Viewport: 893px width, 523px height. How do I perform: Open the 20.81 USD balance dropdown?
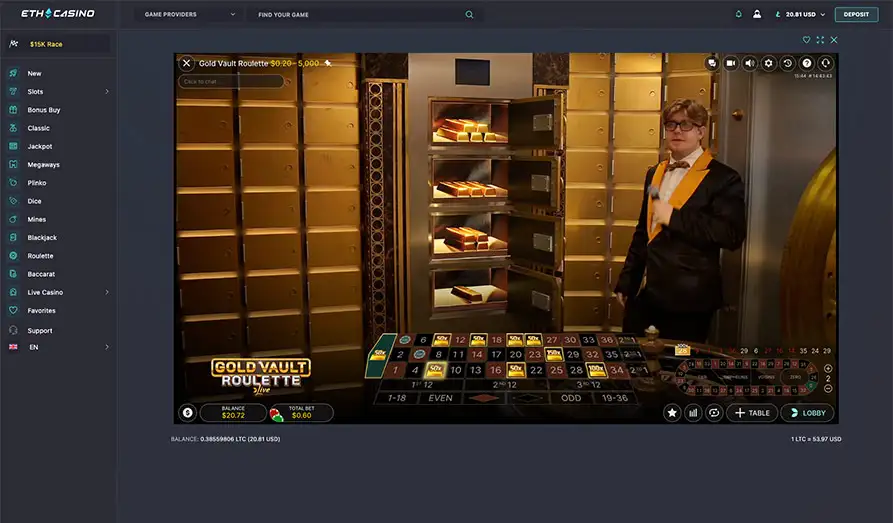tap(800, 14)
